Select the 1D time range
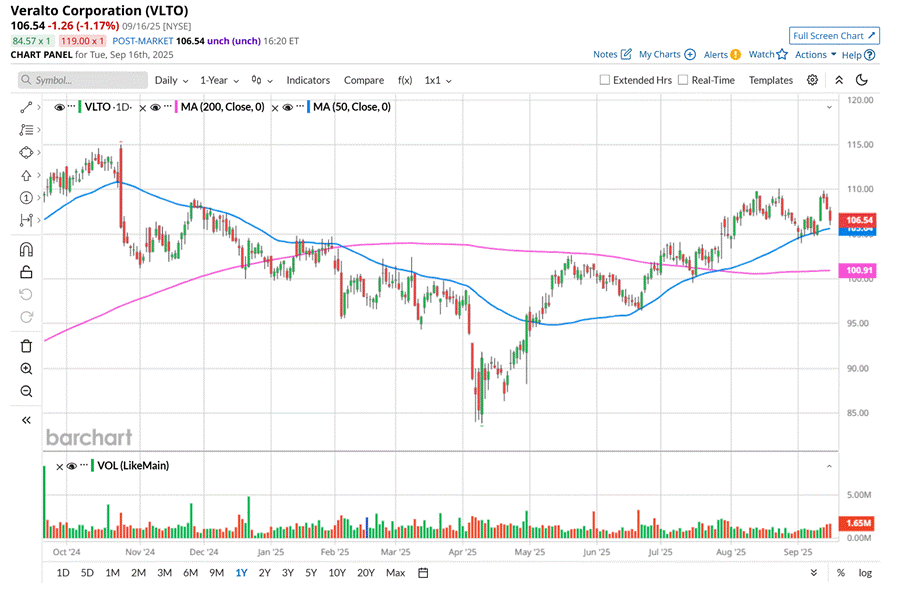 pyautogui.click(x=63, y=573)
